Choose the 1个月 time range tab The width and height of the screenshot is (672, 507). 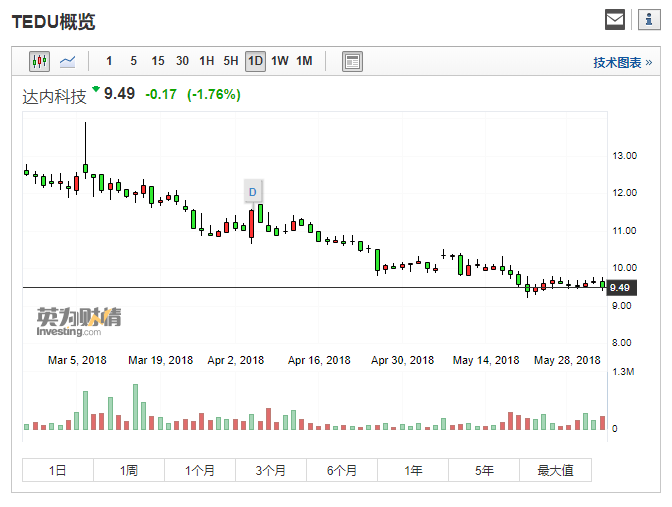pos(200,470)
